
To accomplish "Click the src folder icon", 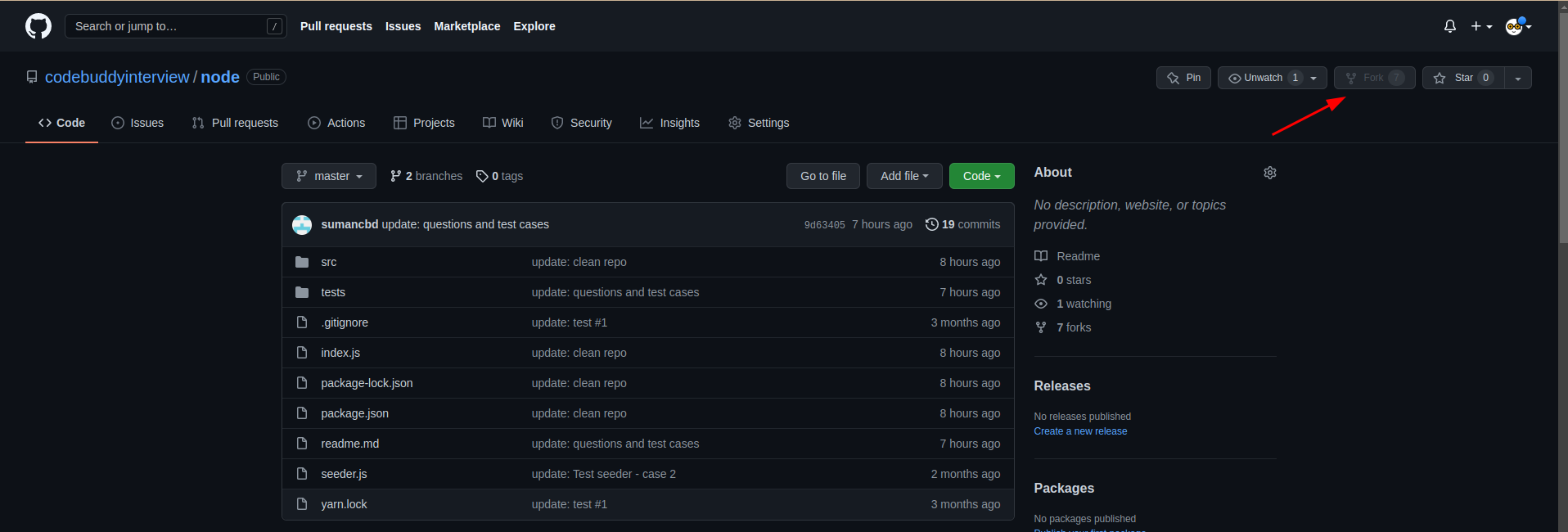I will (302, 262).
